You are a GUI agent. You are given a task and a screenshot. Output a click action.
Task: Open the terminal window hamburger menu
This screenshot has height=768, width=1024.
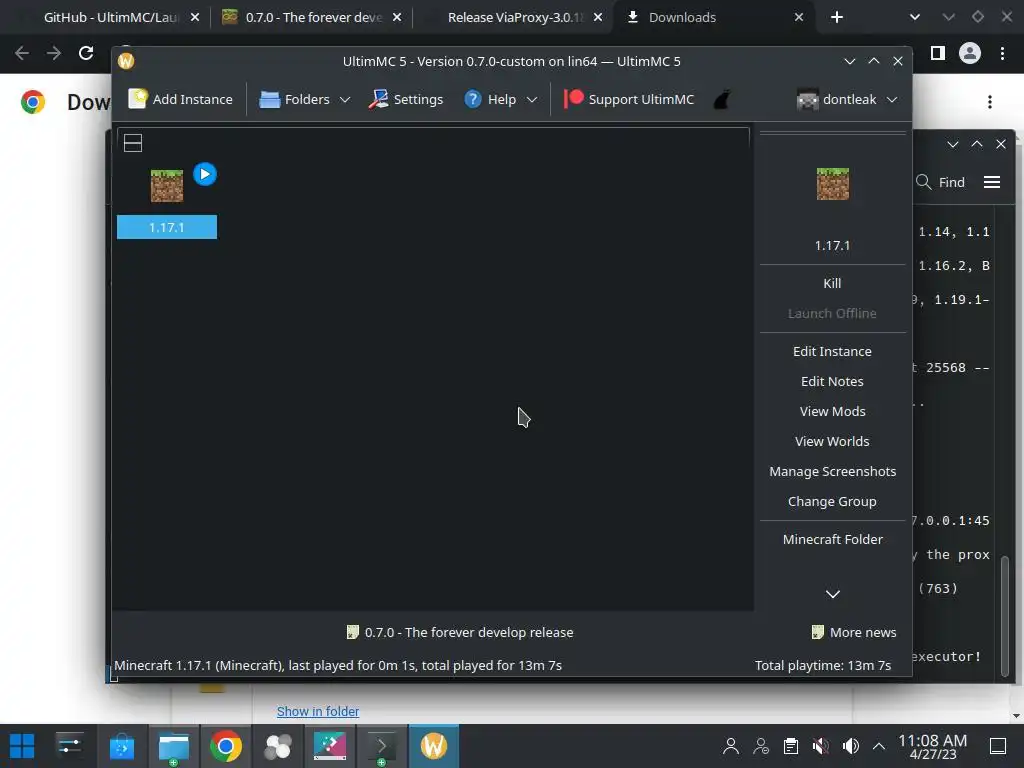[992, 182]
